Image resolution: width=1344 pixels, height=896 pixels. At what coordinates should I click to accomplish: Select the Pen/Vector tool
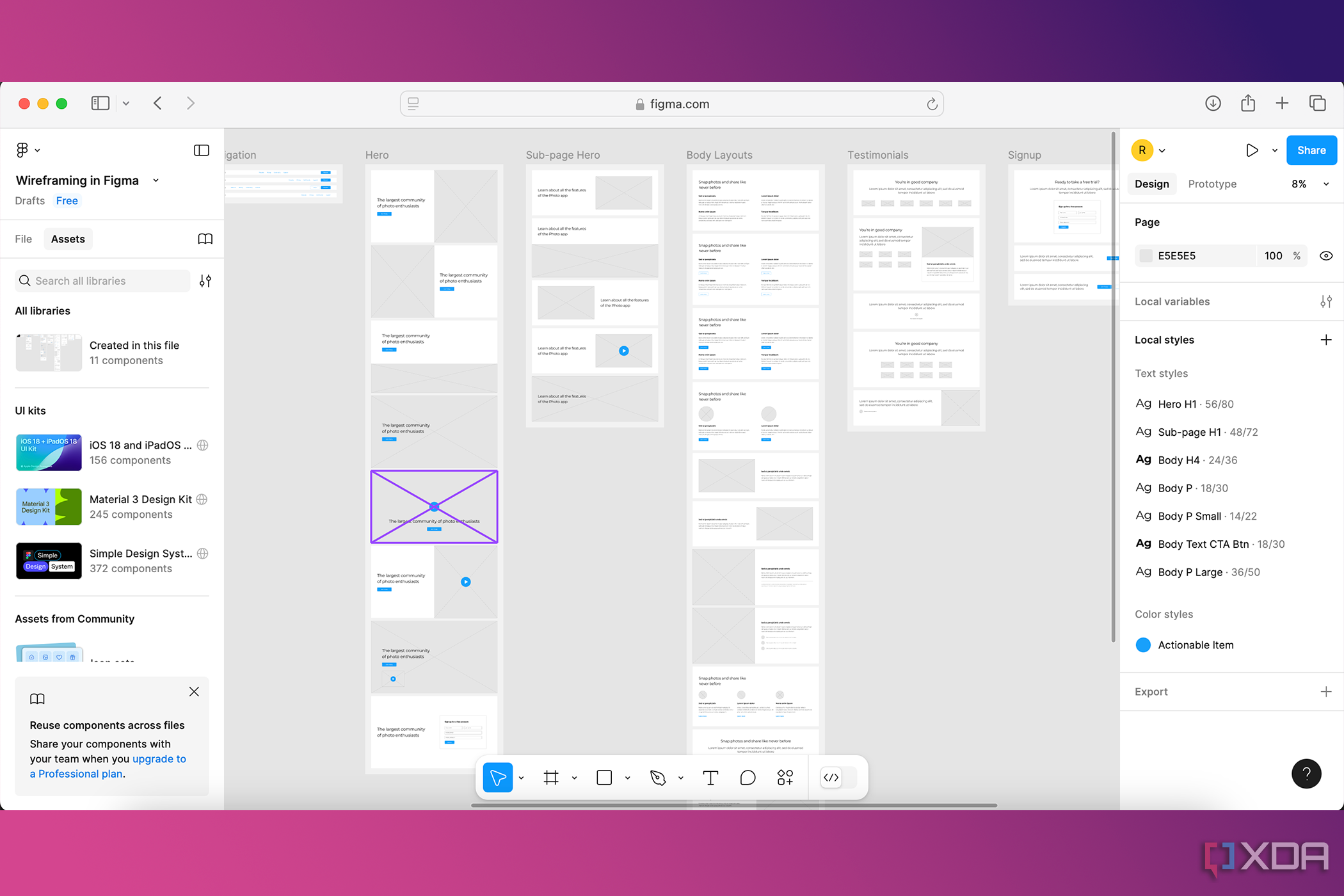coord(660,777)
